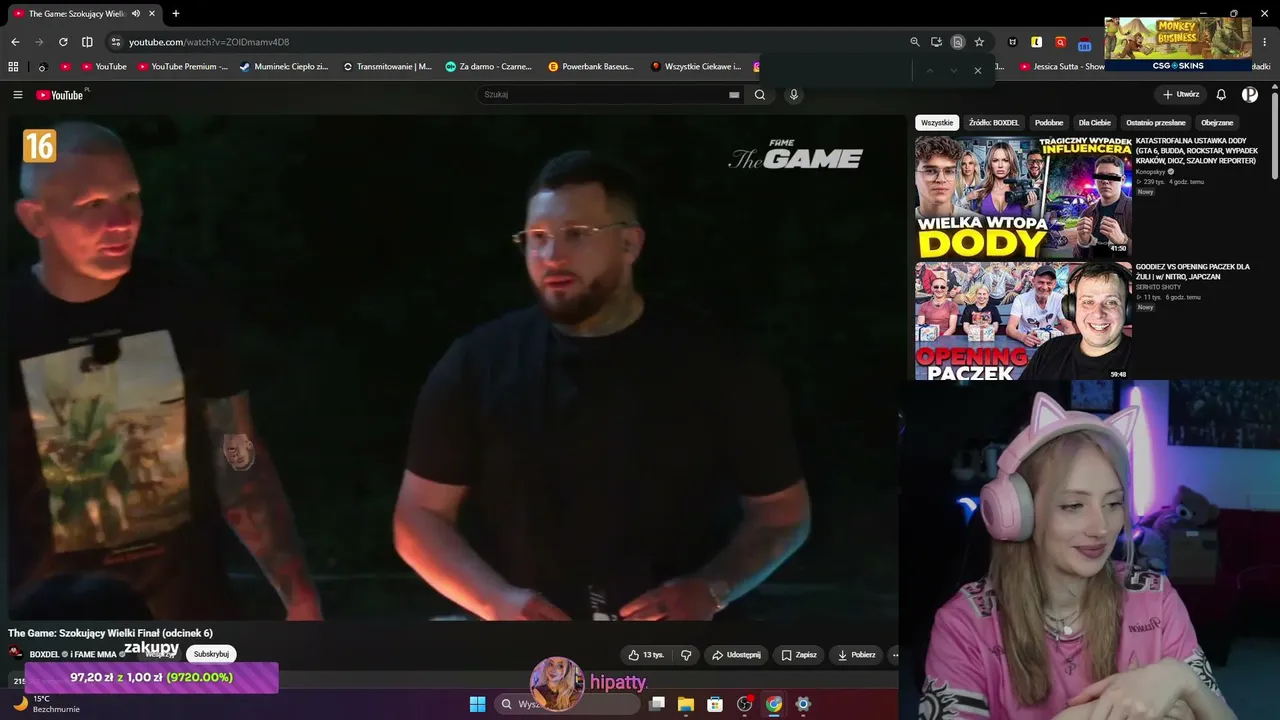Open the Wszystkie Ciekawe bookmark

pos(696,67)
